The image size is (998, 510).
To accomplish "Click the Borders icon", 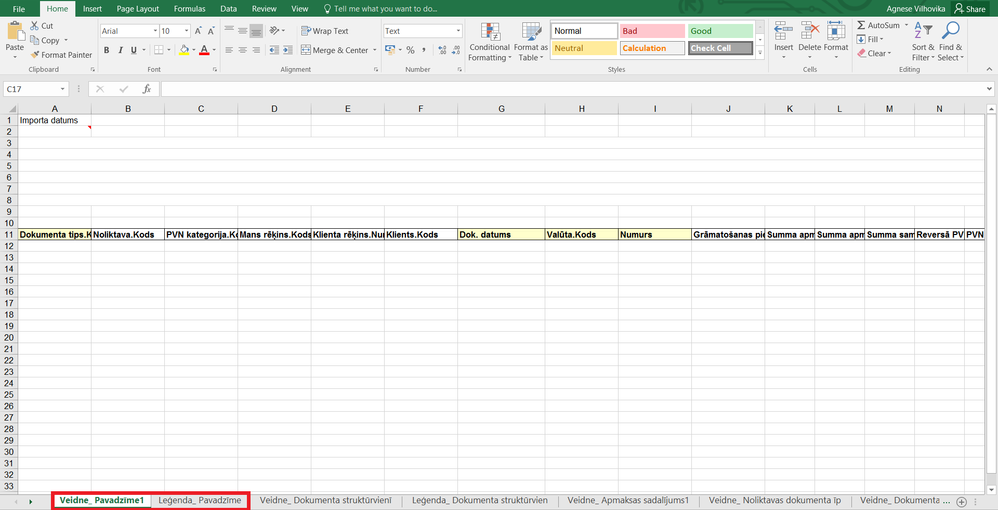I will 158,50.
